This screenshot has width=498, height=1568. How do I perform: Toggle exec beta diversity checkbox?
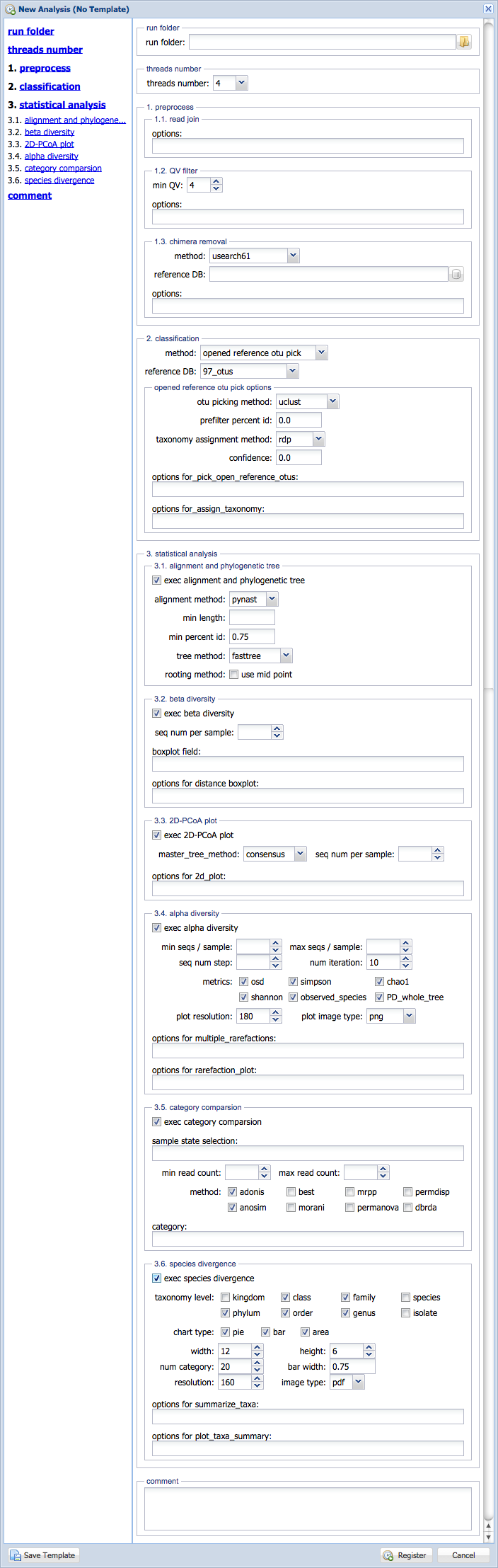[x=156, y=714]
